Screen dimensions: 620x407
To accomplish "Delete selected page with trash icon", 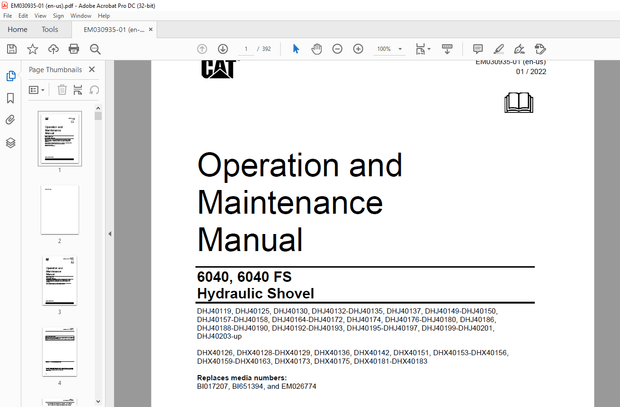I will click(62, 90).
